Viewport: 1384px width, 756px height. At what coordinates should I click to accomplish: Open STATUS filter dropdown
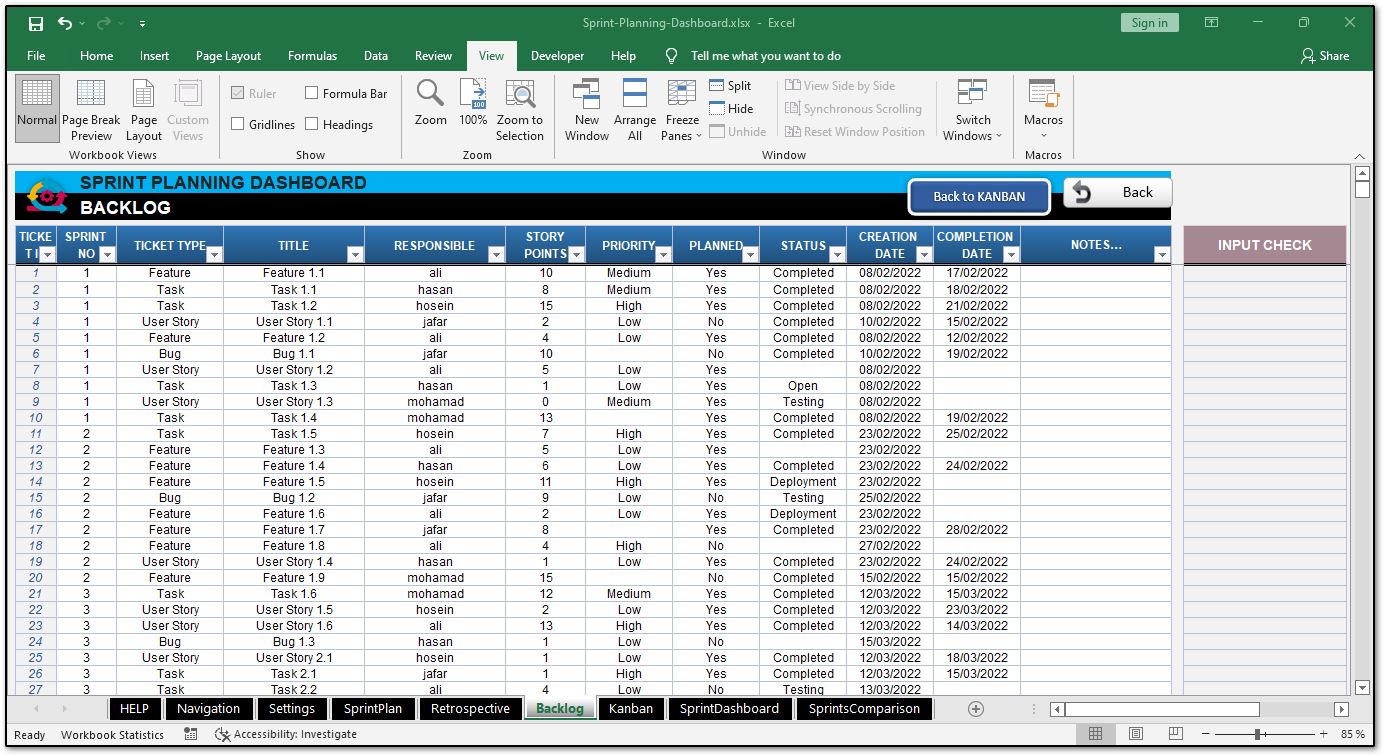coord(837,255)
